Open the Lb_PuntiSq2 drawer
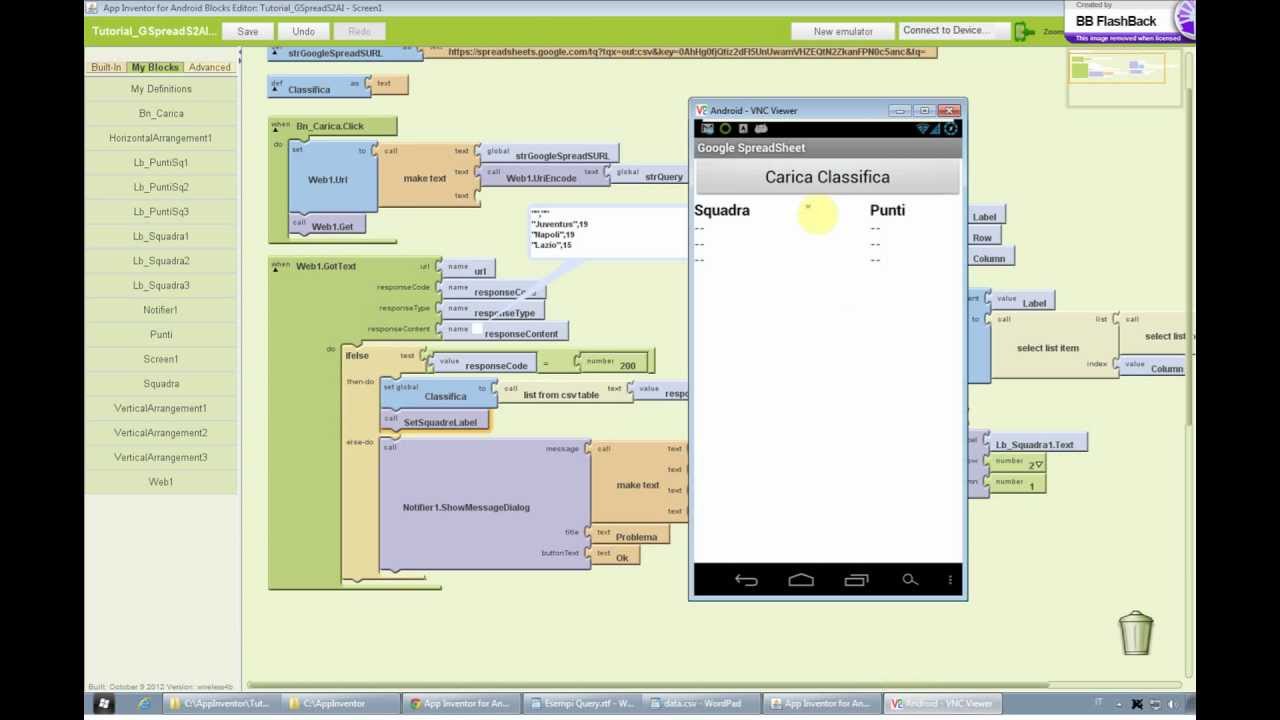1280x720 pixels. pos(161,187)
